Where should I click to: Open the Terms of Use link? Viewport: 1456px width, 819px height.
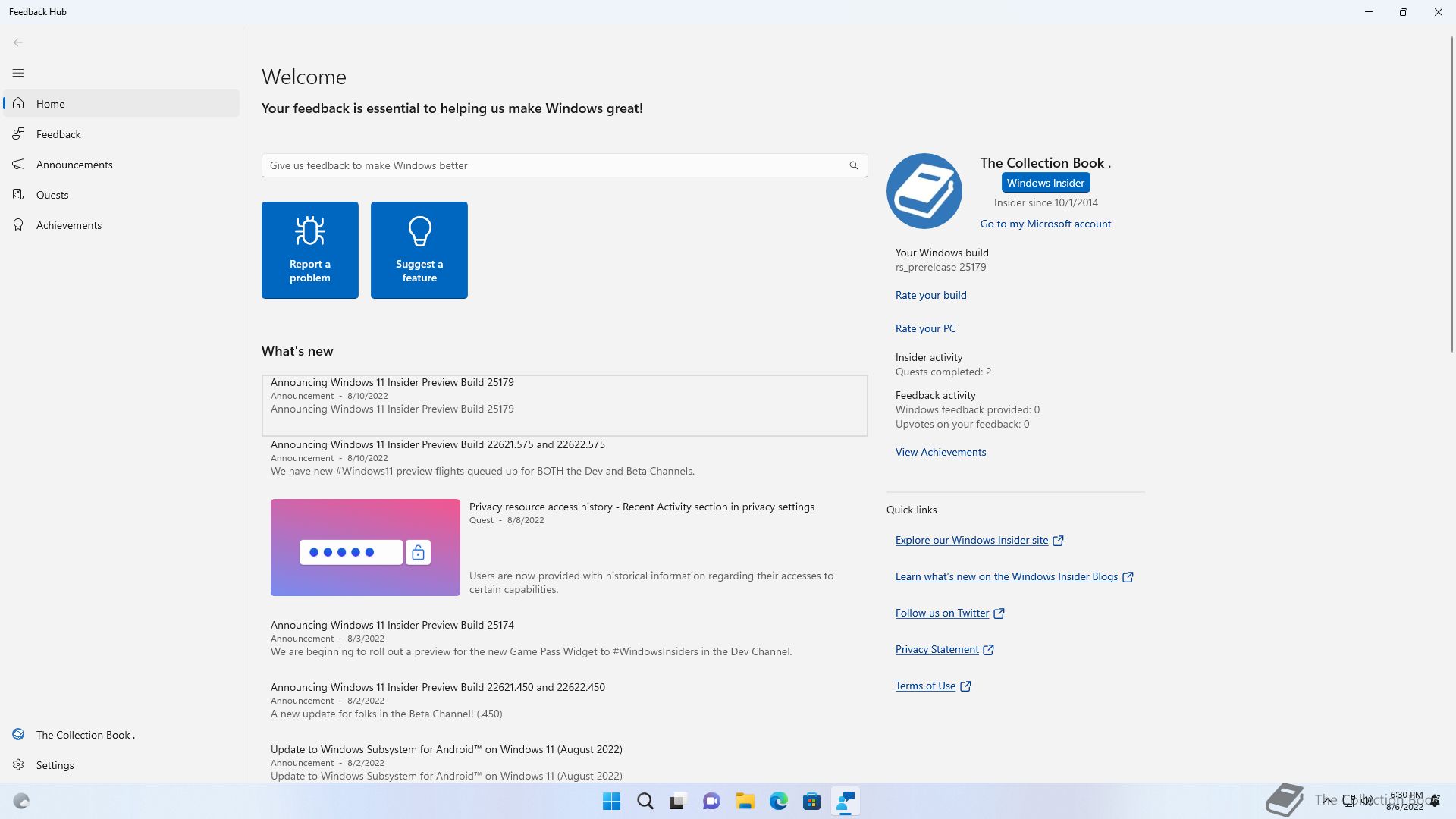coord(925,686)
